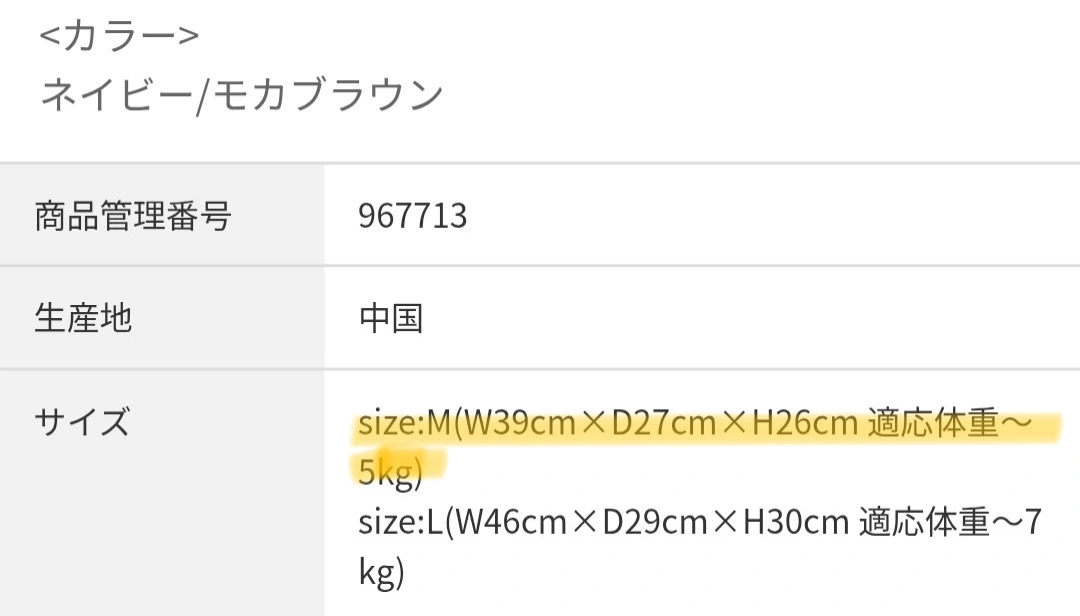Select the 中国 origin value
1080x616 pixels.
click(391, 318)
